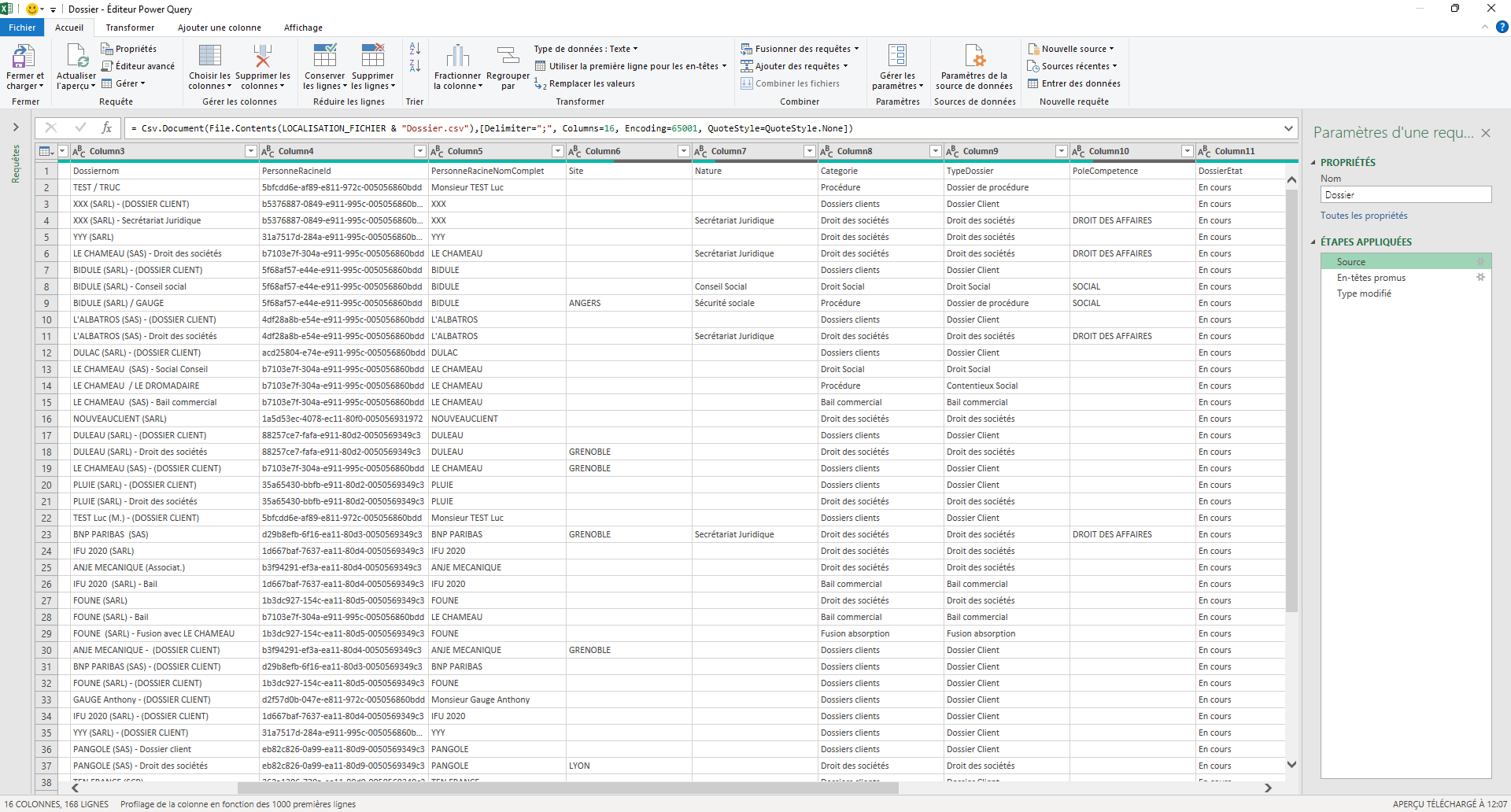Image resolution: width=1511 pixels, height=812 pixels.
Task: Open Sources récentes dropdown
Action: pyautogui.click(x=1073, y=66)
